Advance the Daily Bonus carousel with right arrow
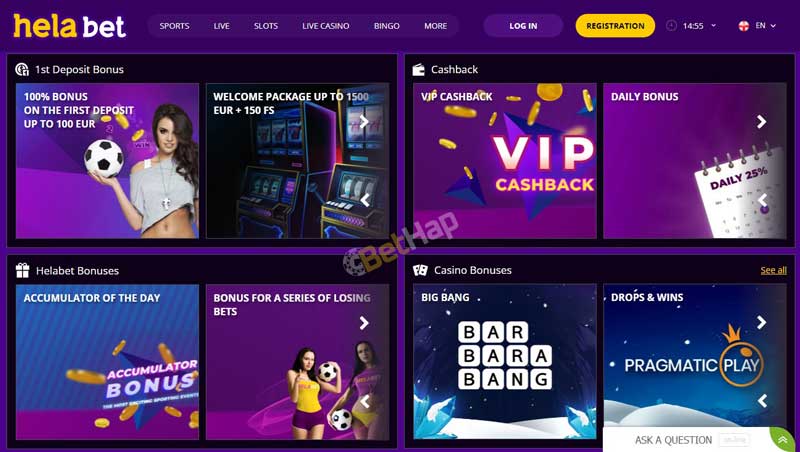Viewport: 800px width, 452px height. [x=761, y=121]
